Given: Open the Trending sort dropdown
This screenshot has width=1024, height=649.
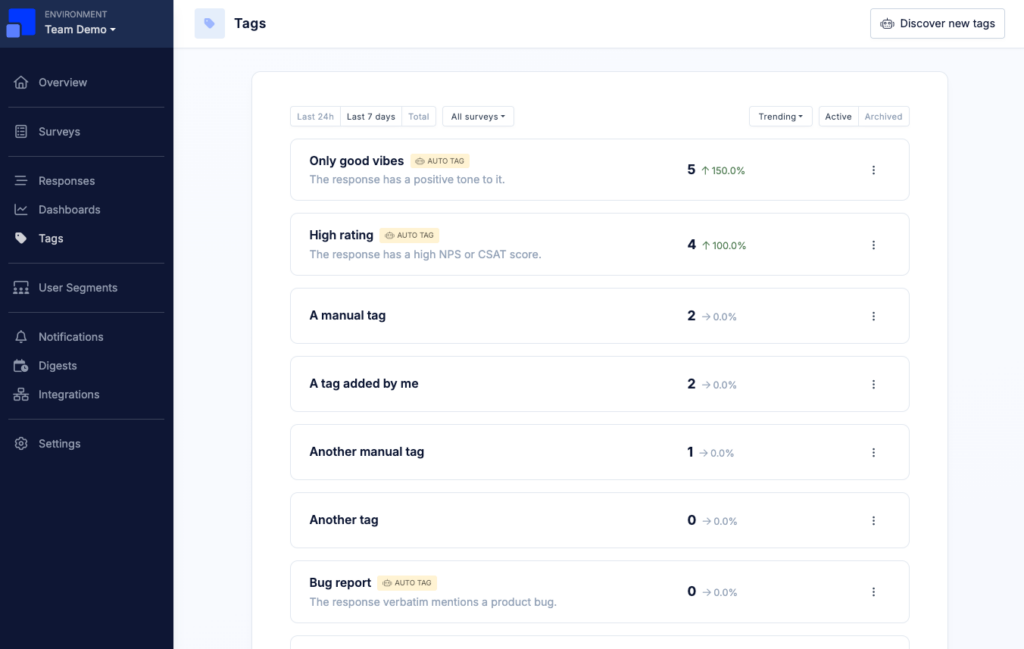Looking at the screenshot, I should 780,116.
